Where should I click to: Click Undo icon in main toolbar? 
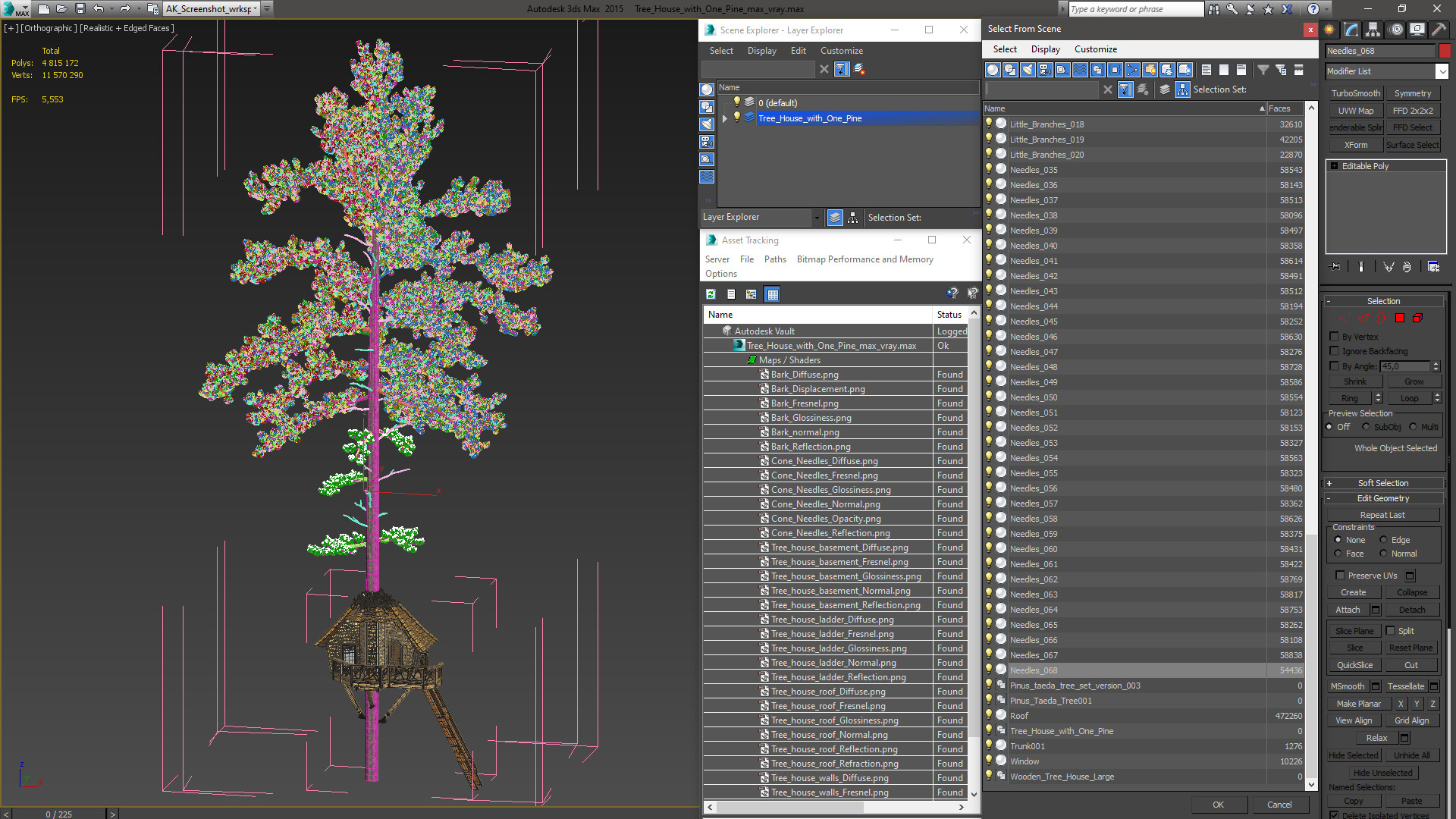click(x=99, y=9)
